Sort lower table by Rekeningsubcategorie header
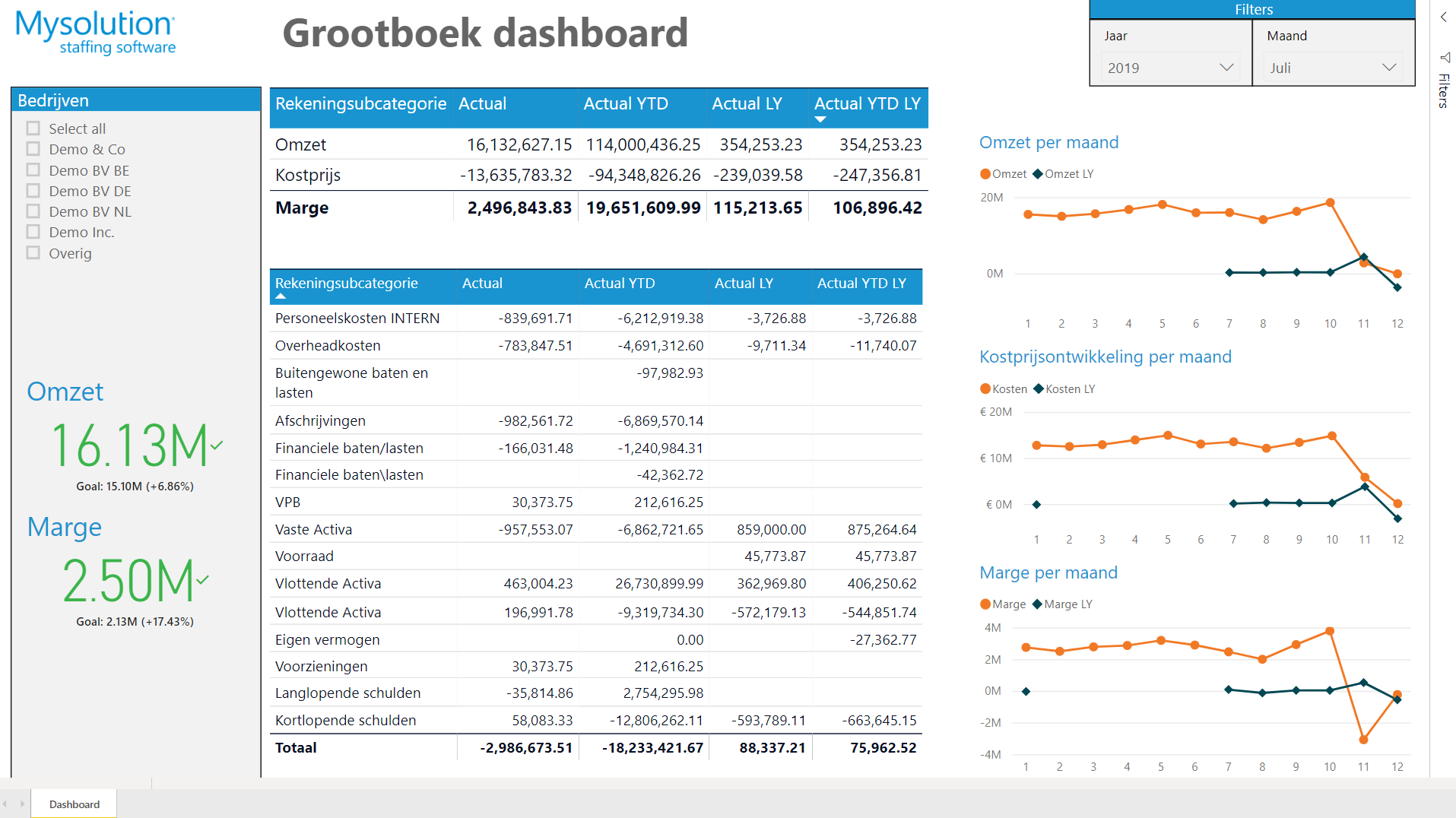This screenshot has height=818, width=1456. [x=346, y=284]
